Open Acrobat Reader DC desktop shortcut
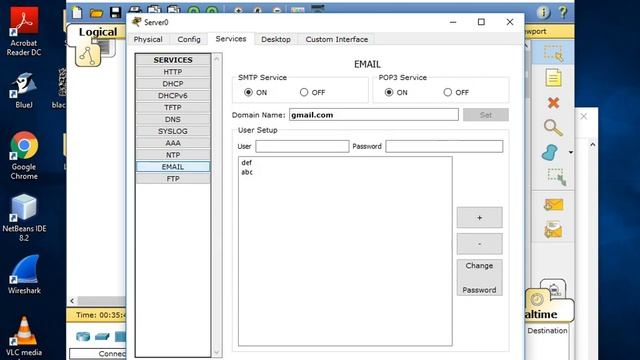This screenshot has height=360, width=640. pos(24,31)
